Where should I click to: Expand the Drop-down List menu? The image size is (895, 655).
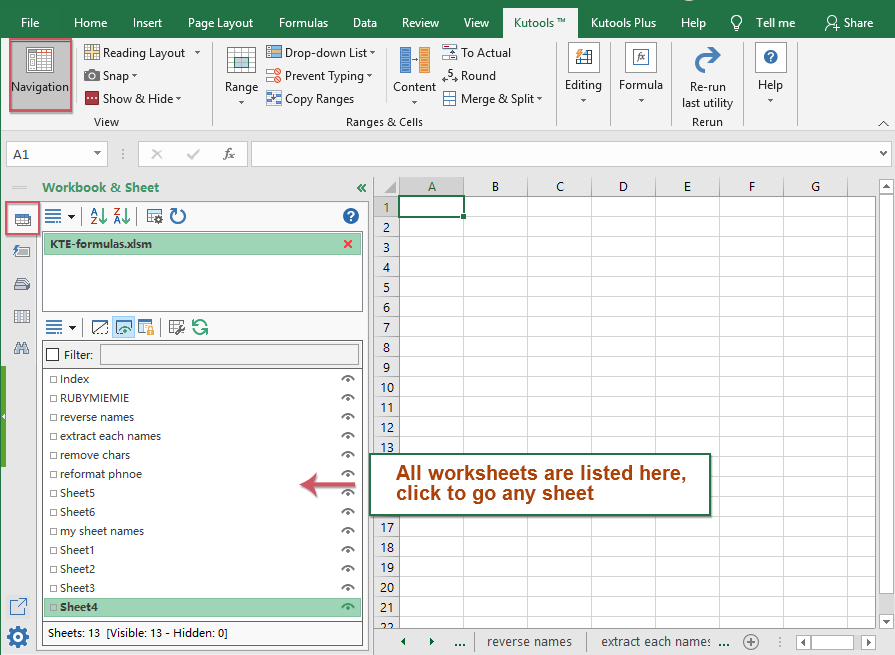[321, 53]
